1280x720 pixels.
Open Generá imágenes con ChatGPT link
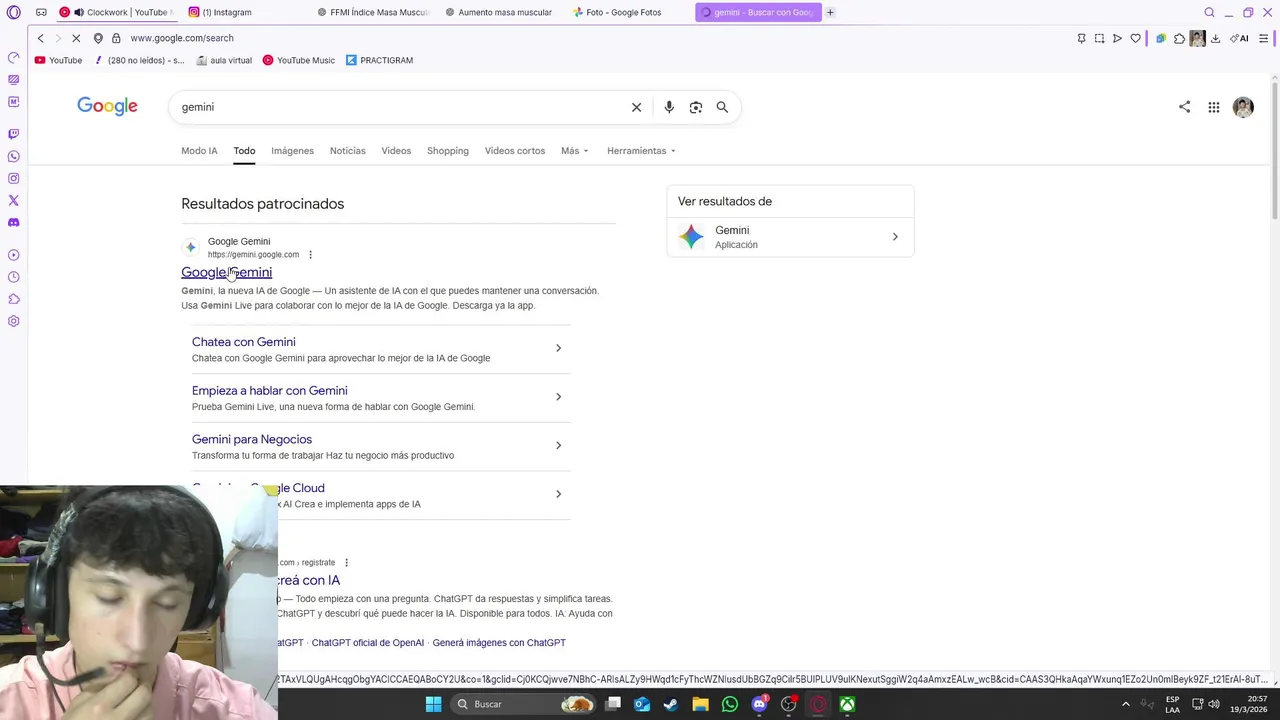[x=499, y=643]
